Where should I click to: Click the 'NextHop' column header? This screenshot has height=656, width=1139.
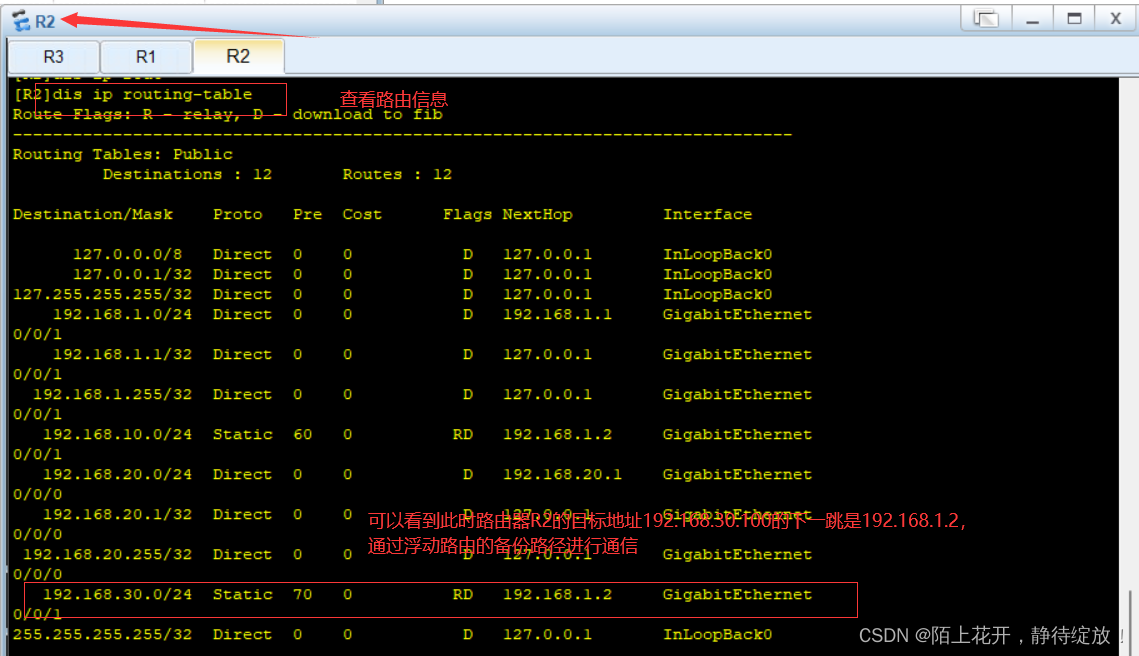click(x=538, y=214)
